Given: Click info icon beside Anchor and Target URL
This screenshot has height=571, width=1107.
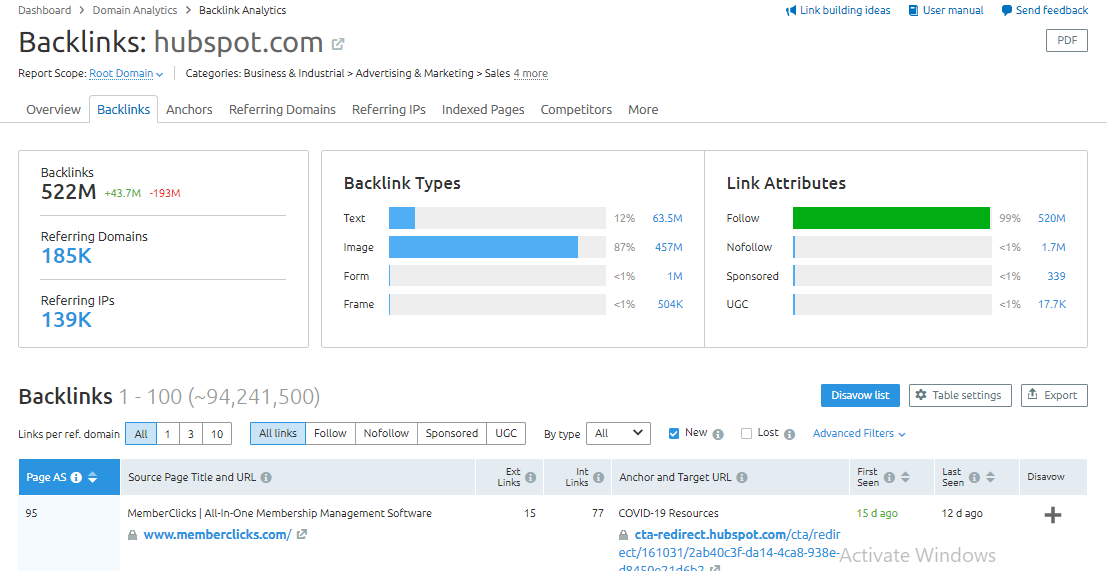Looking at the screenshot, I should [x=742, y=478].
